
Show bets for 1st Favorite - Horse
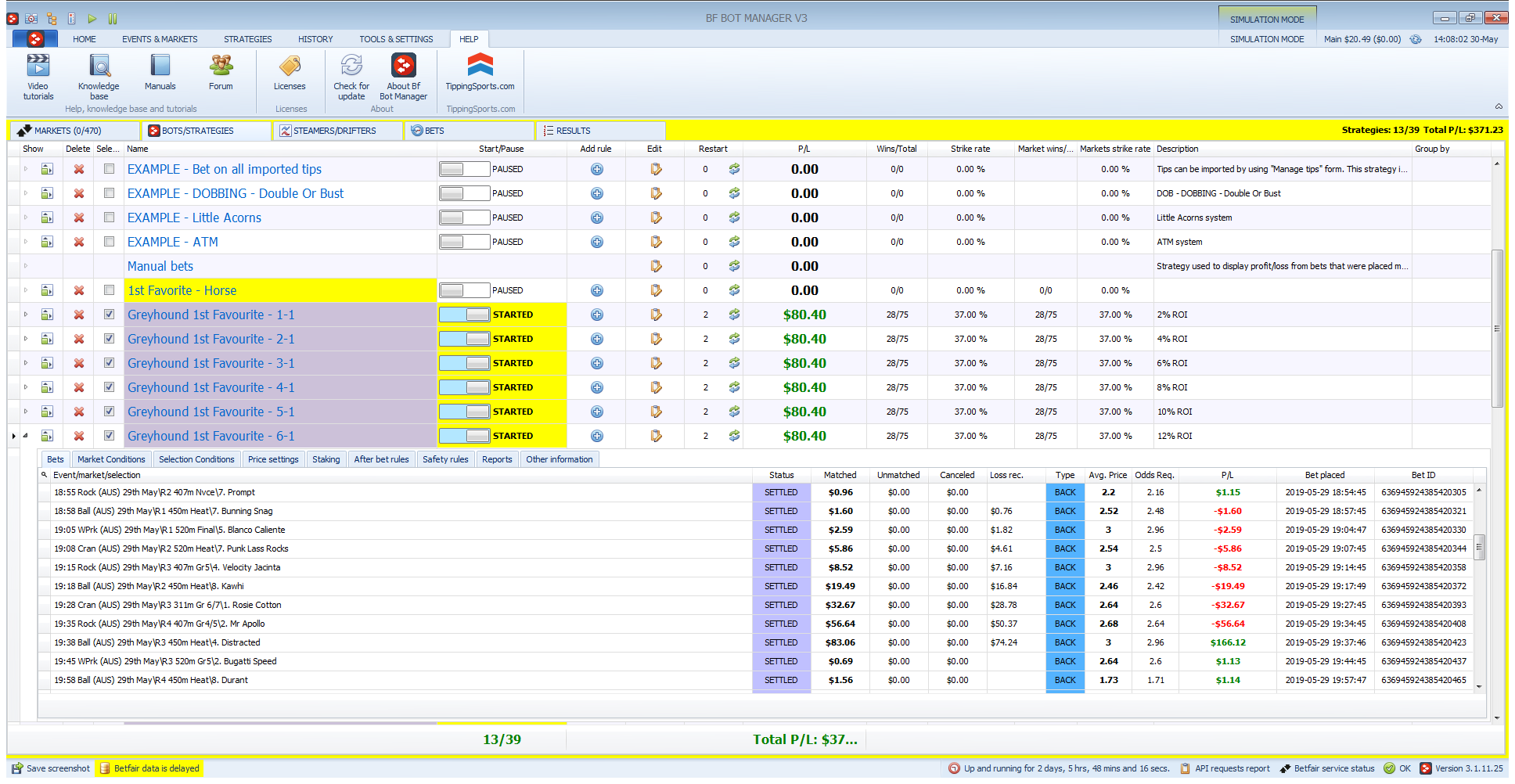(48, 290)
